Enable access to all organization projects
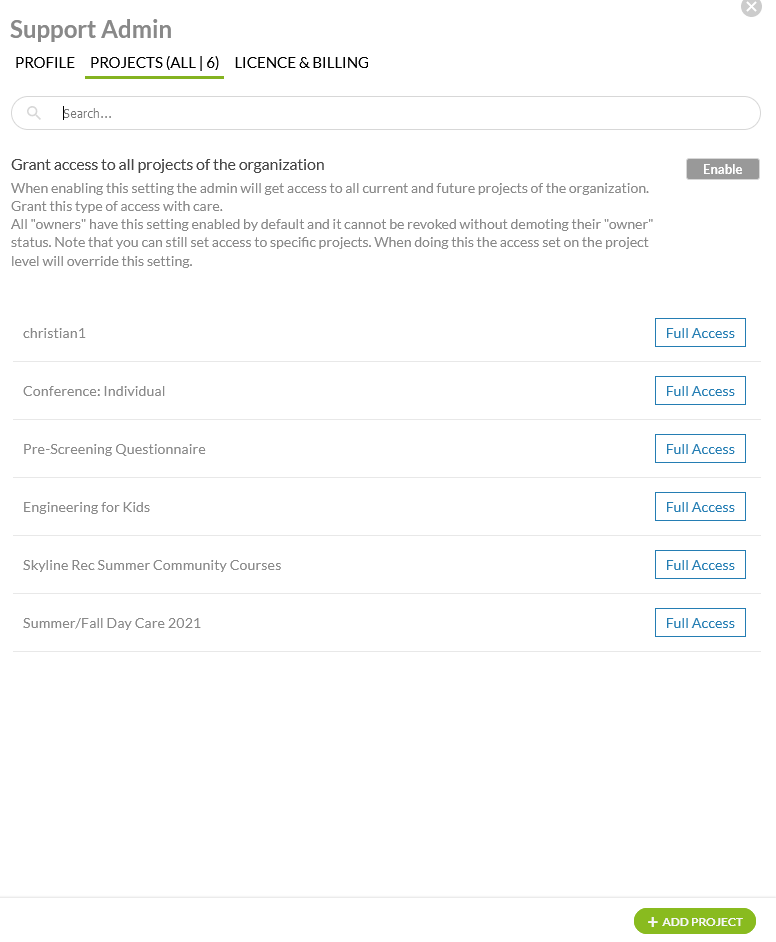Image resolution: width=776 pixels, height=942 pixels. [722, 169]
